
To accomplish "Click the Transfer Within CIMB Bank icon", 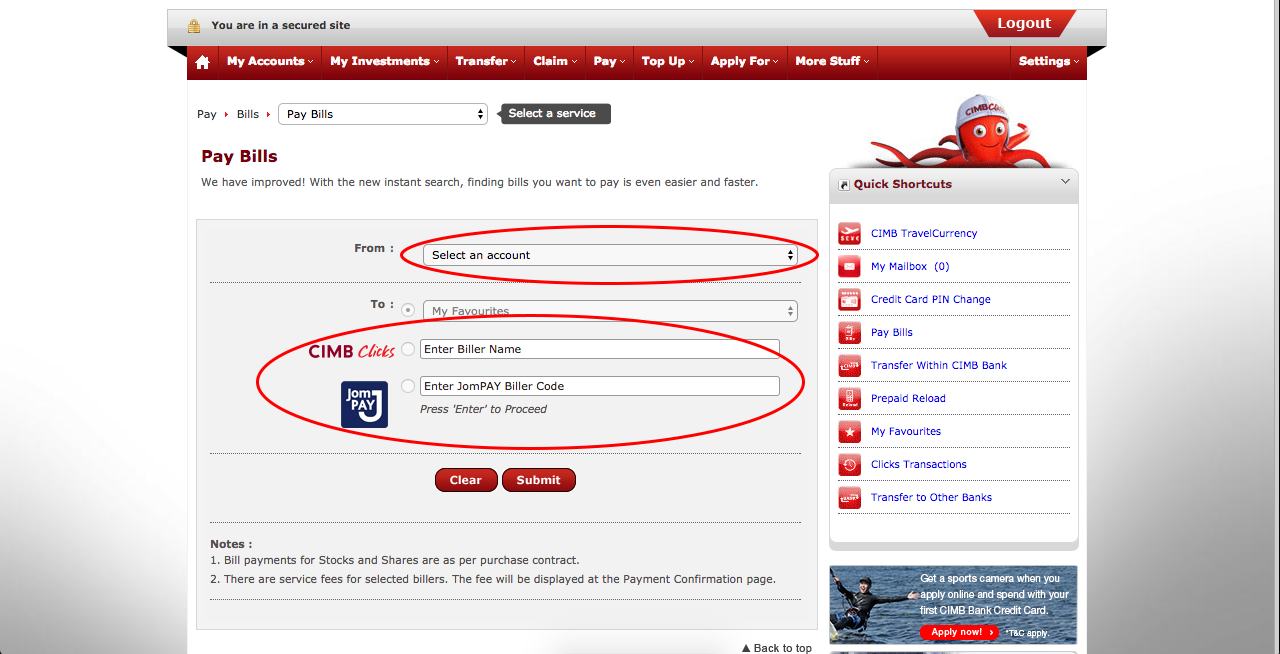I will [850, 365].
